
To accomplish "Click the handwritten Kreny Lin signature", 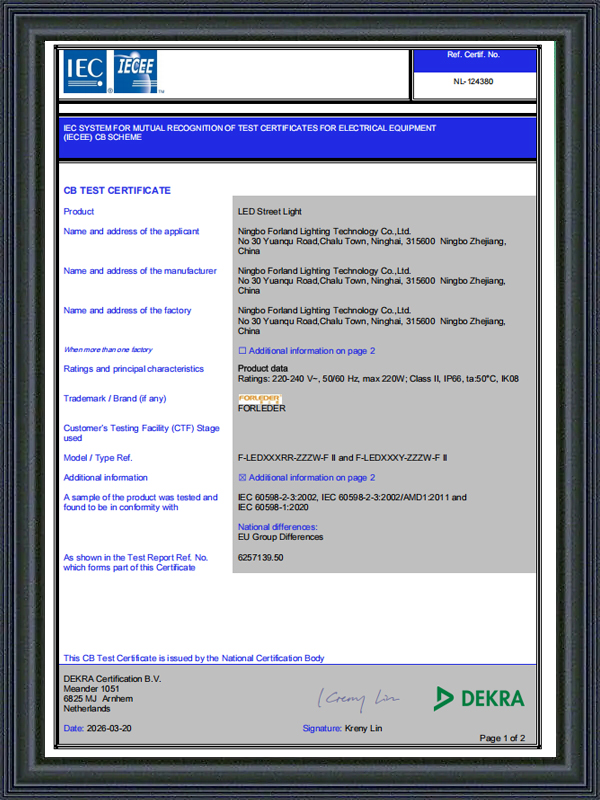I will coord(359,699).
